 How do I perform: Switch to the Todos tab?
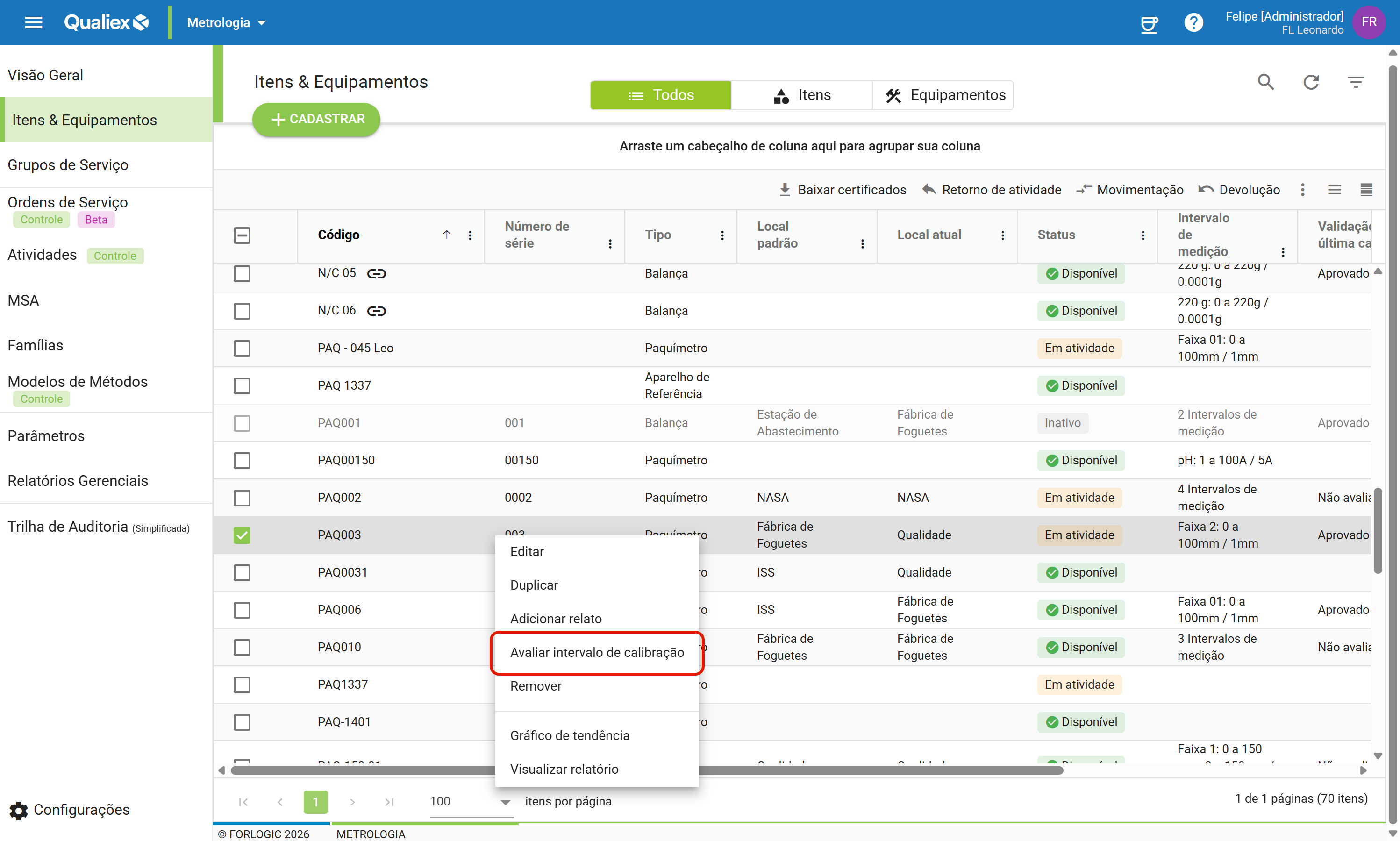pos(660,95)
